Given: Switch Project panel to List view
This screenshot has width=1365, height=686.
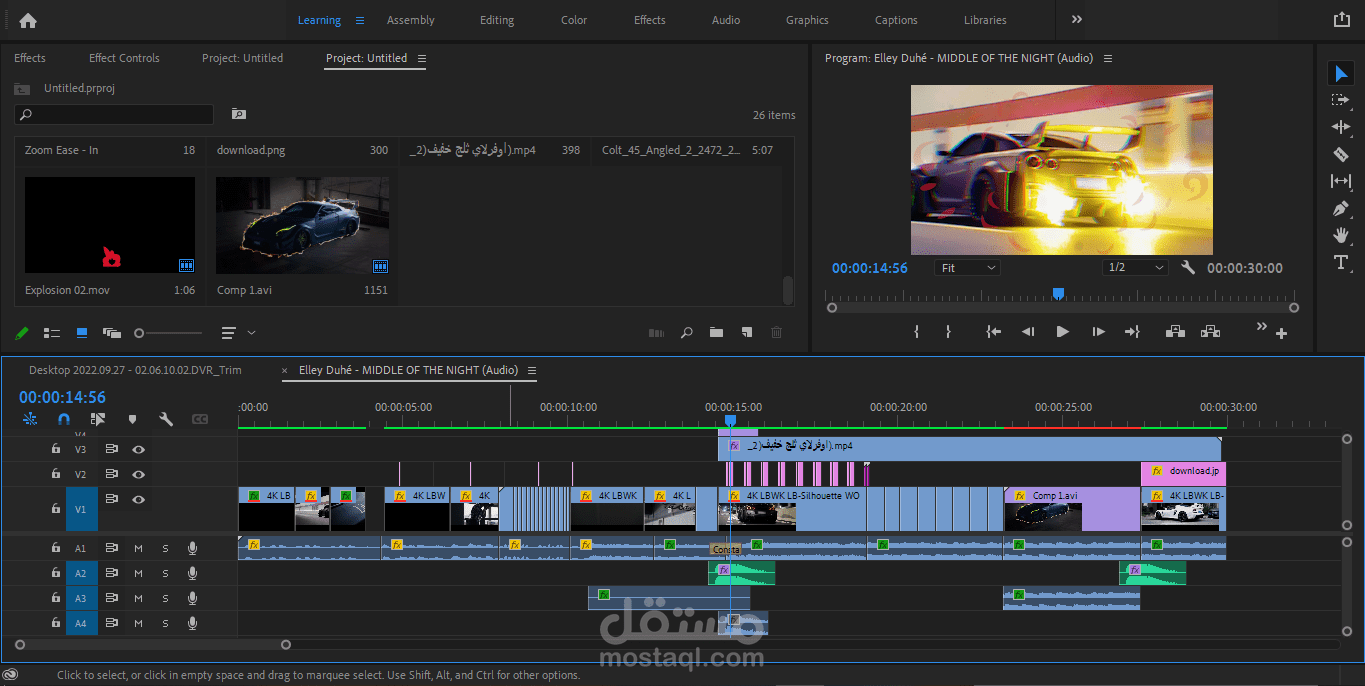Looking at the screenshot, I should tap(52, 333).
